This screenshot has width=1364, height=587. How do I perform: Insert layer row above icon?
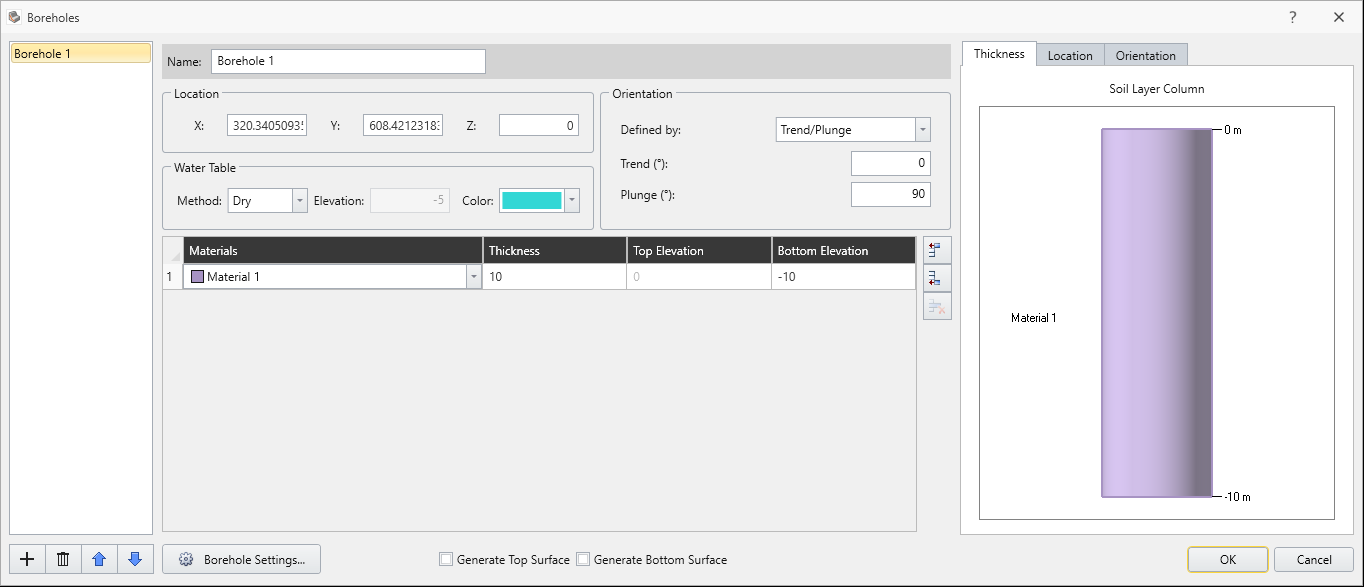coord(937,250)
